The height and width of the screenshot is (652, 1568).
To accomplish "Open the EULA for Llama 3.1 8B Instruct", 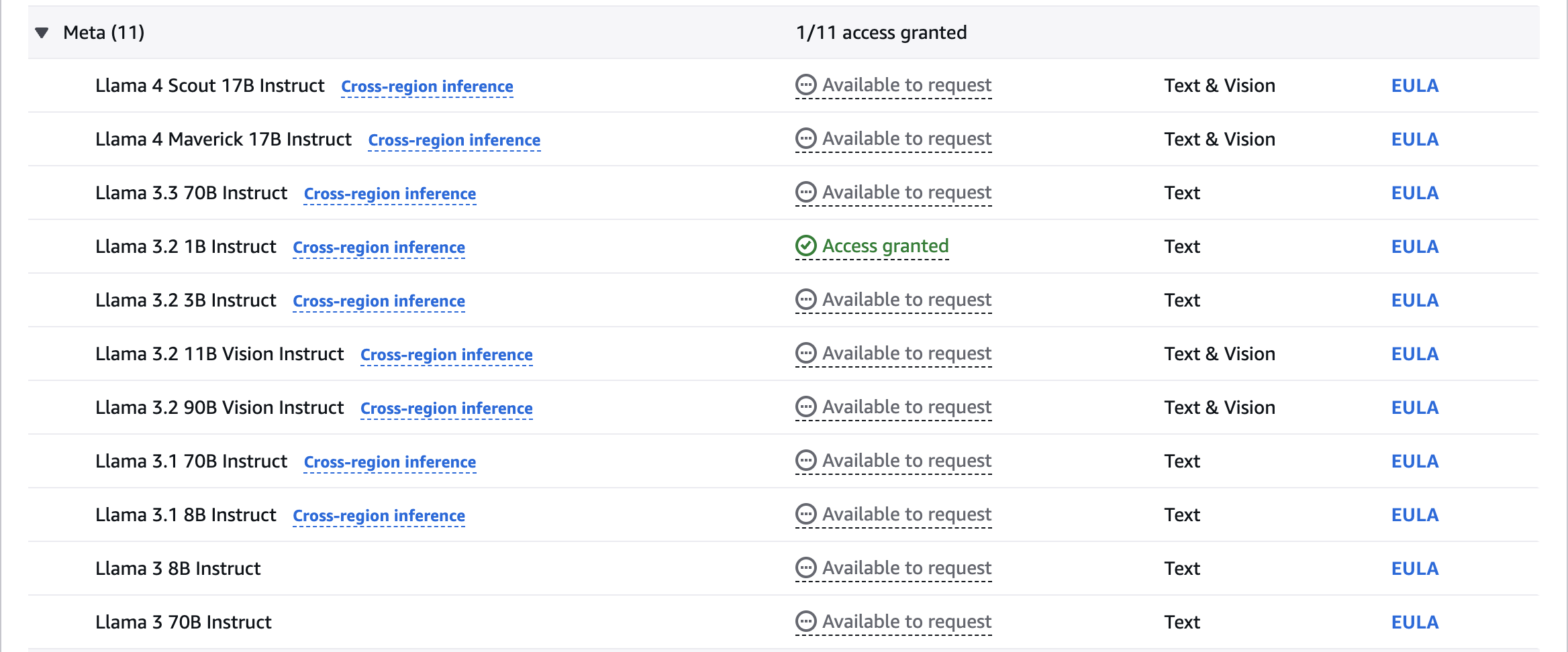I will pyautogui.click(x=1415, y=515).
